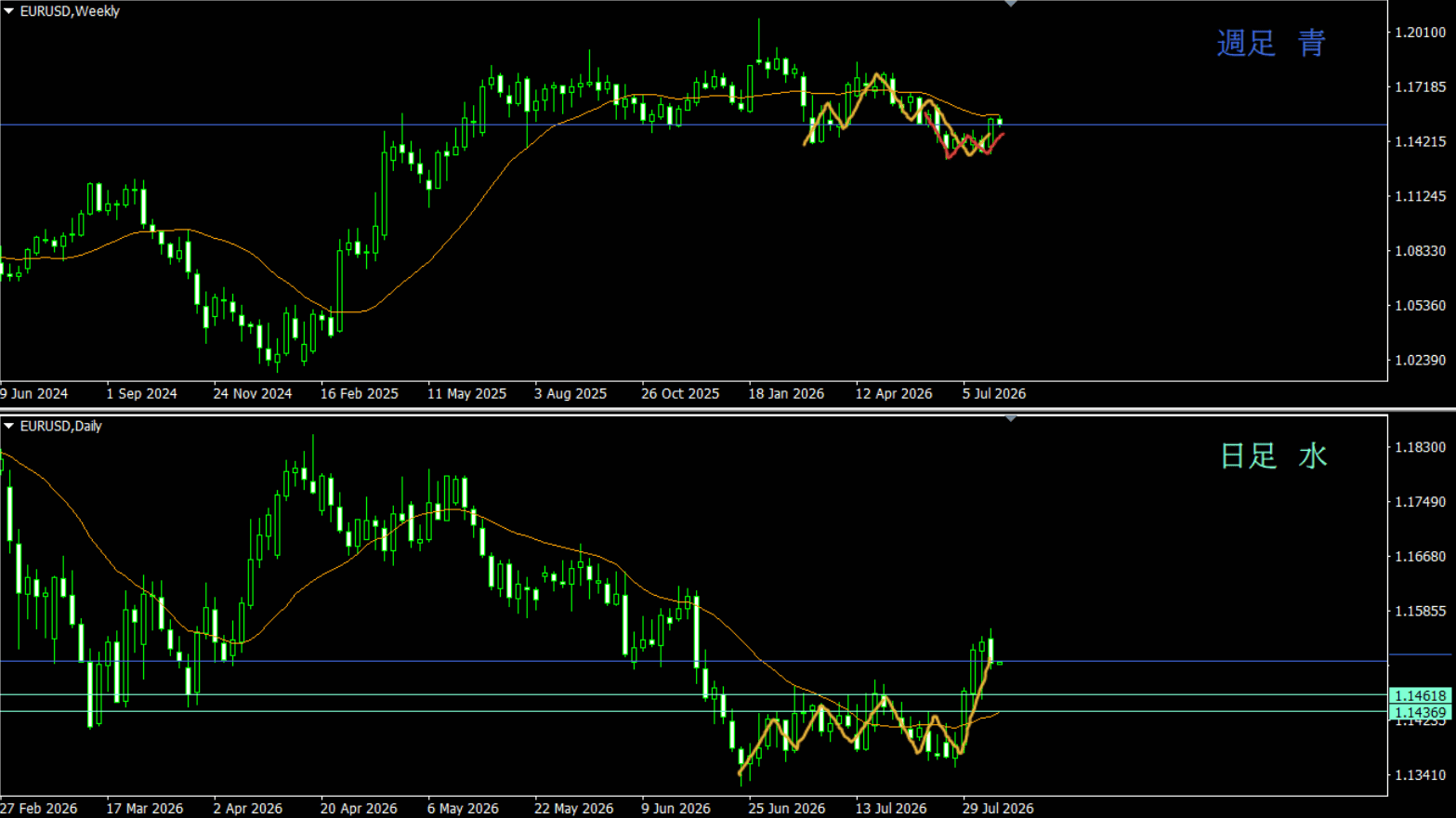Viewport: 1456px width, 818px height.
Task: Click the 2 Apr 2026 date label
Action: [248, 809]
